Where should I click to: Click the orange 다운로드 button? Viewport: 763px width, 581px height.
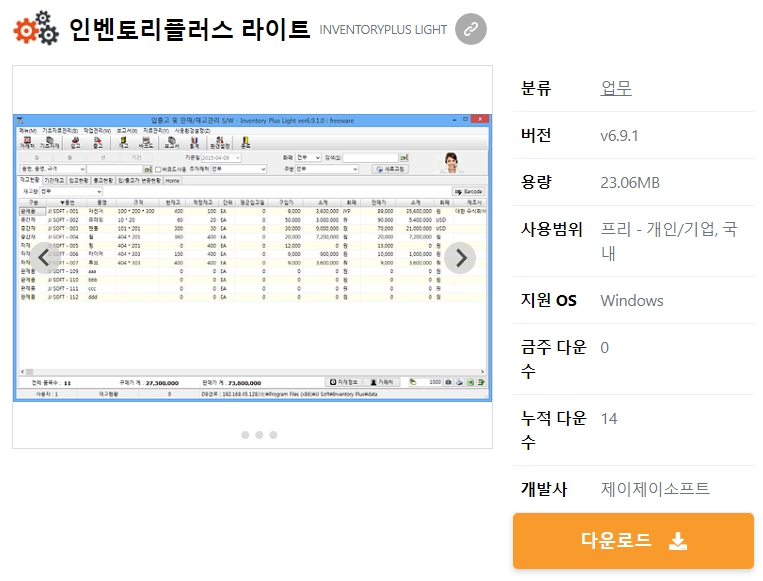pyautogui.click(x=633, y=541)
